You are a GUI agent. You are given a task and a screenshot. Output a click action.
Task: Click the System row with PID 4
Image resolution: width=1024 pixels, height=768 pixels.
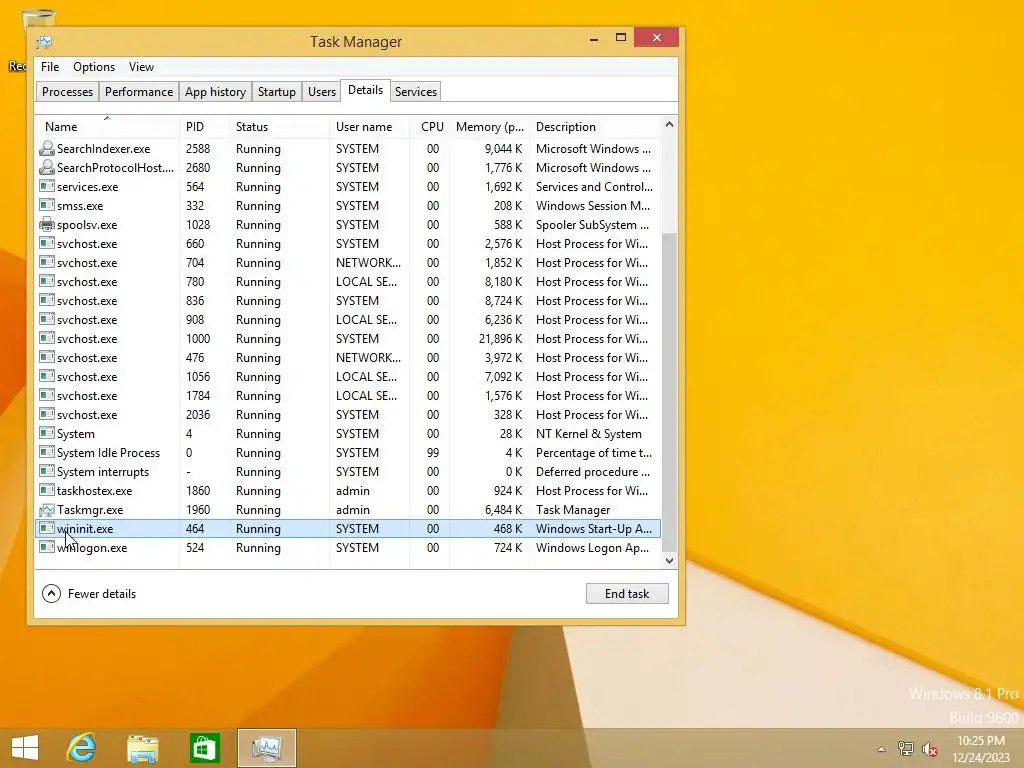tap(348, 434)
